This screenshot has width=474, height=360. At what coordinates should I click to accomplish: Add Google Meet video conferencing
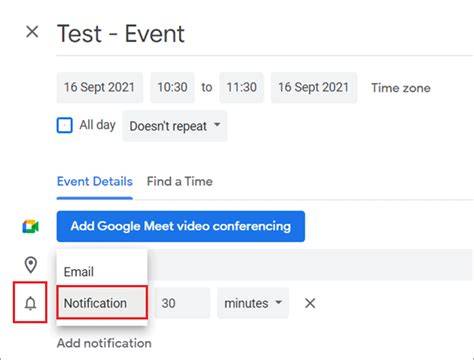click(x=181, y=226)
